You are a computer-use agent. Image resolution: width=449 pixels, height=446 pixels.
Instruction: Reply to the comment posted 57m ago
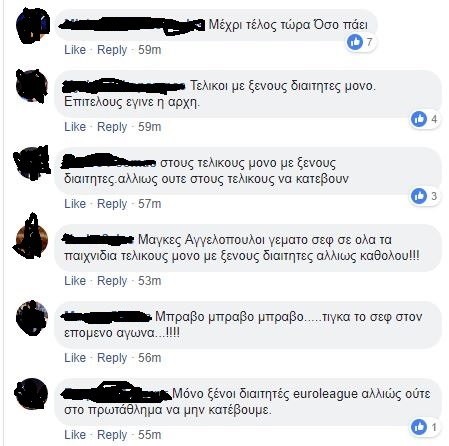112,204
